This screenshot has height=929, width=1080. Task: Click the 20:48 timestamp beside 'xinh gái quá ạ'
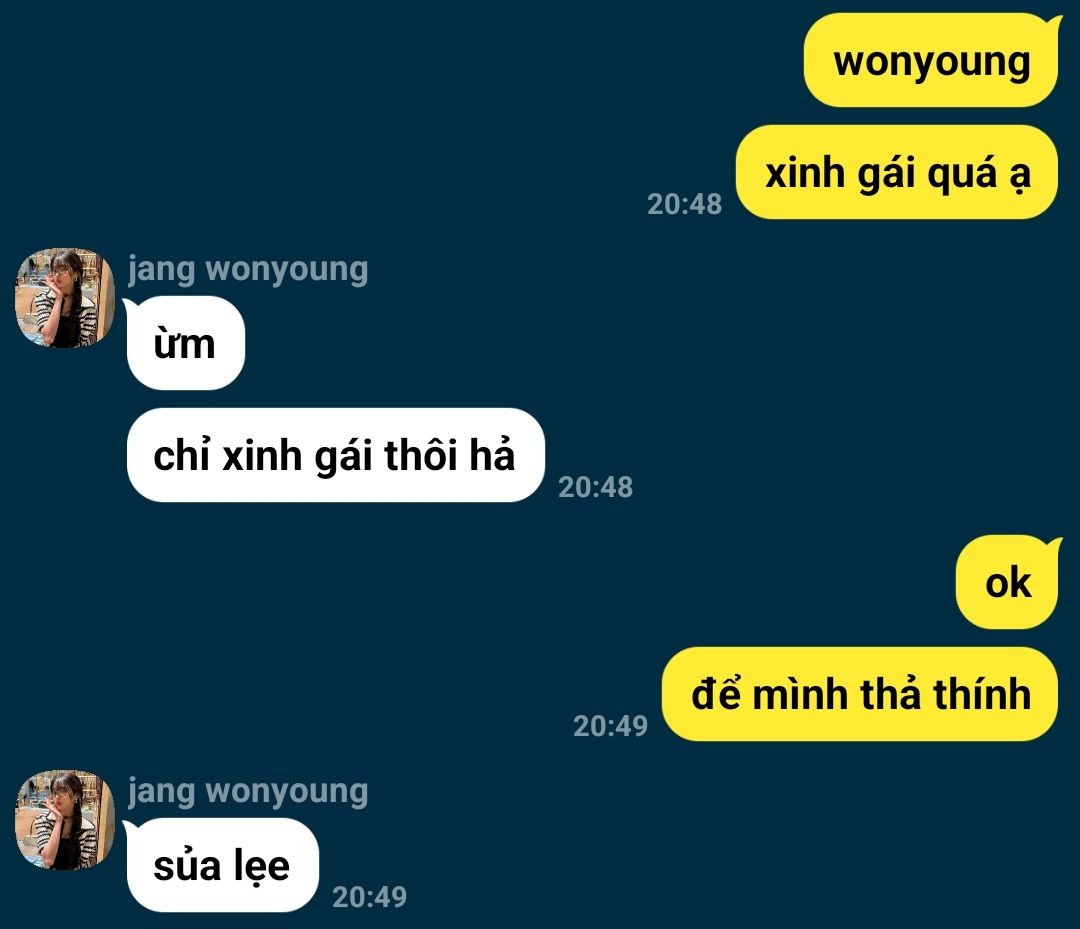pyautogui.click(x=685, y=204)
